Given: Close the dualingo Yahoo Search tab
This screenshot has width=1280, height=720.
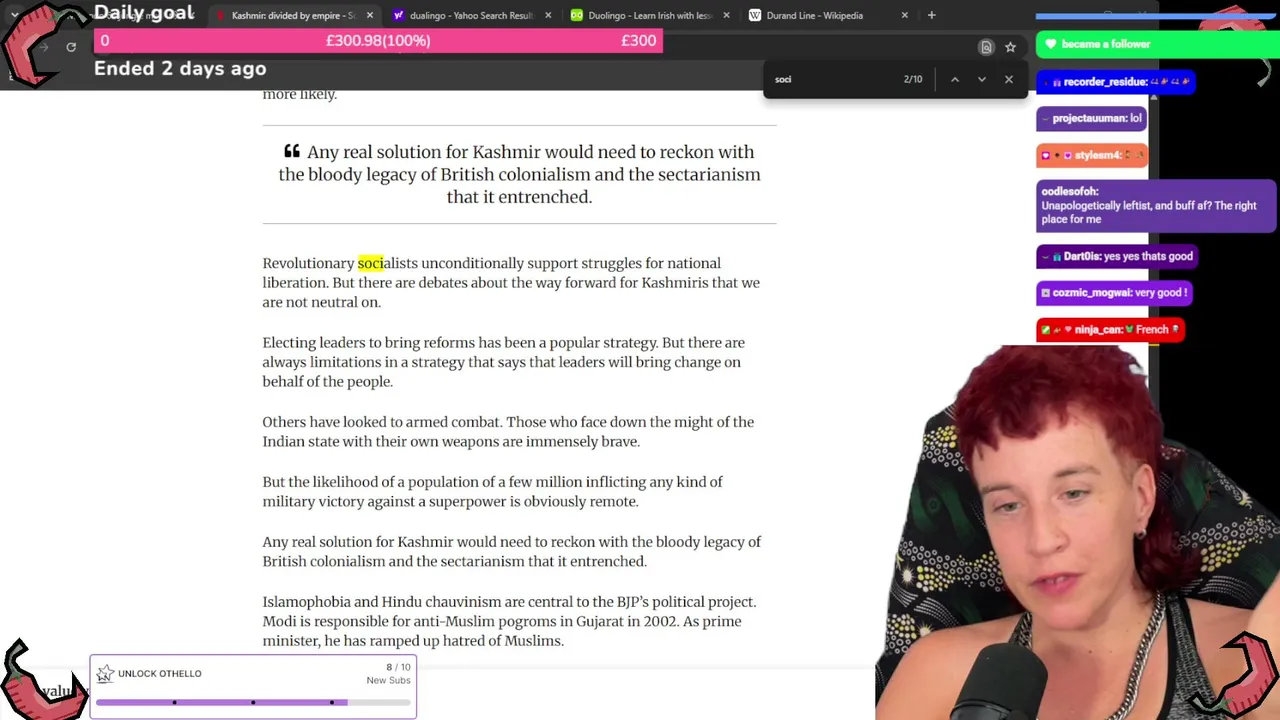Looking at the screenshot, I should pos(548,15).
